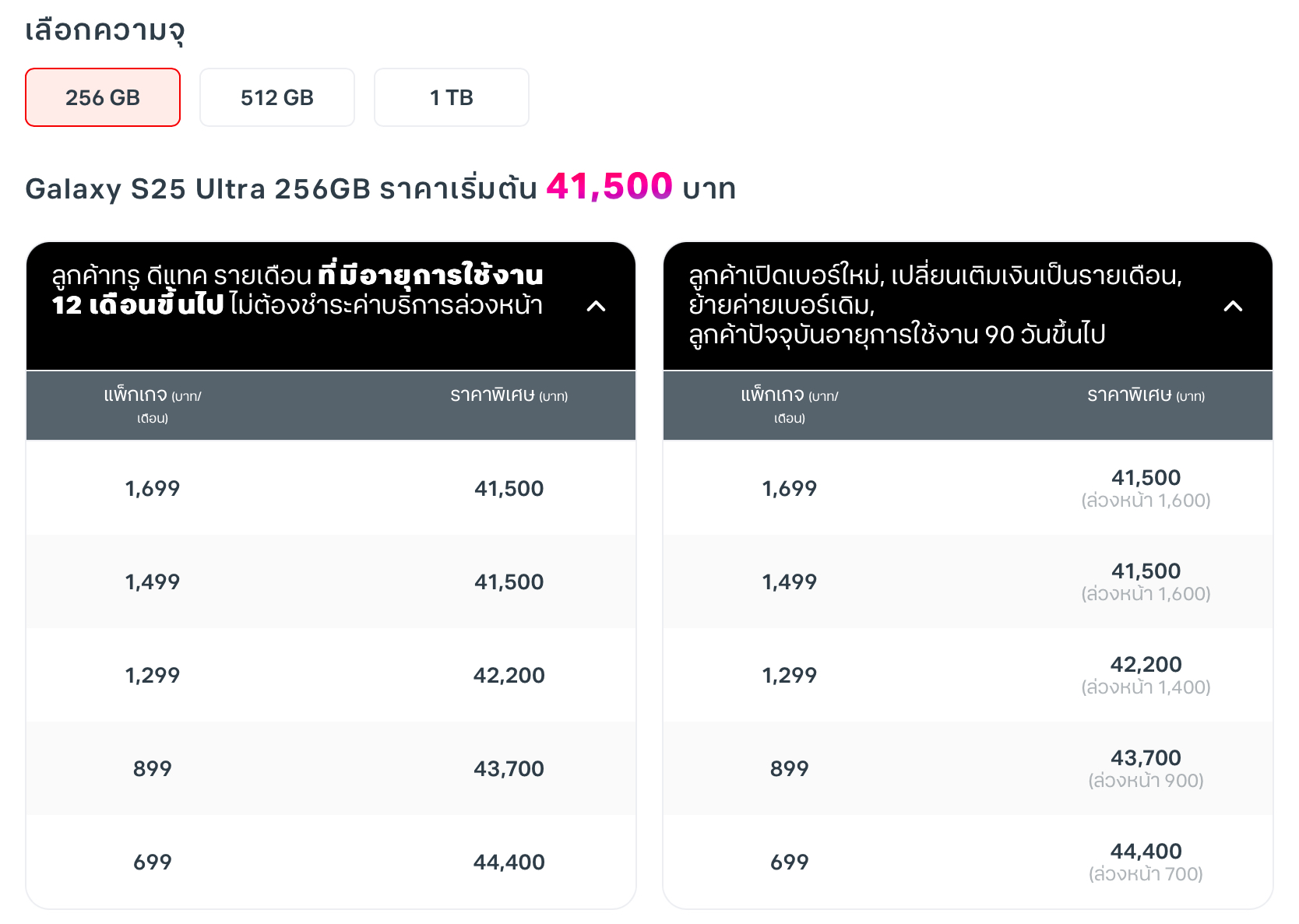Select the 1,299 package in right table
Viewport: 1299px width, 924px height.
[790, 675]
